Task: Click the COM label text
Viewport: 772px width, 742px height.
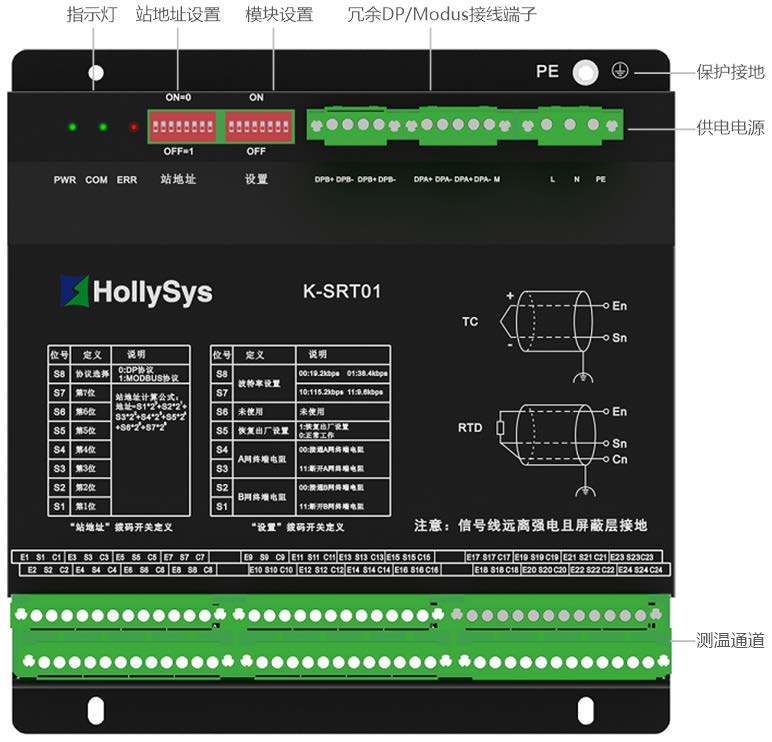Action: coord(96,180)
